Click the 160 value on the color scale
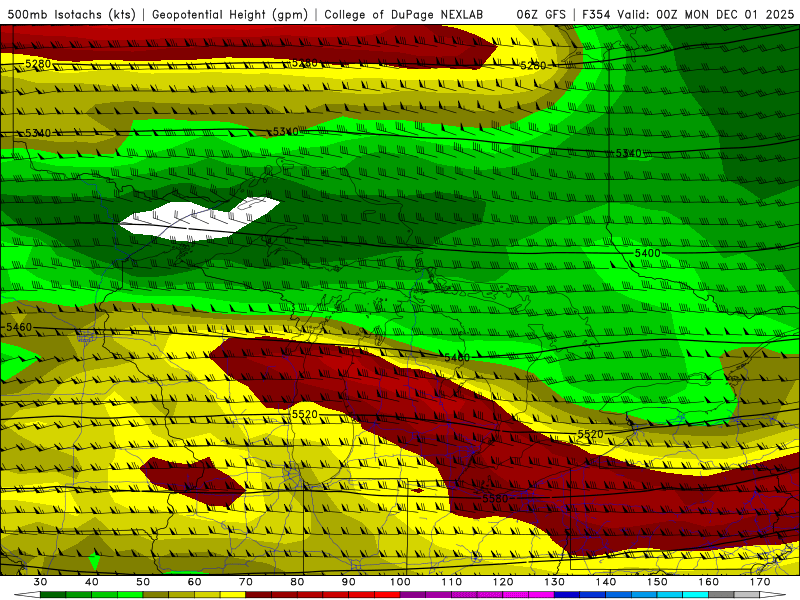Image resolution: width=800 pixels, height=600 pixels. [x=709, y=582]
